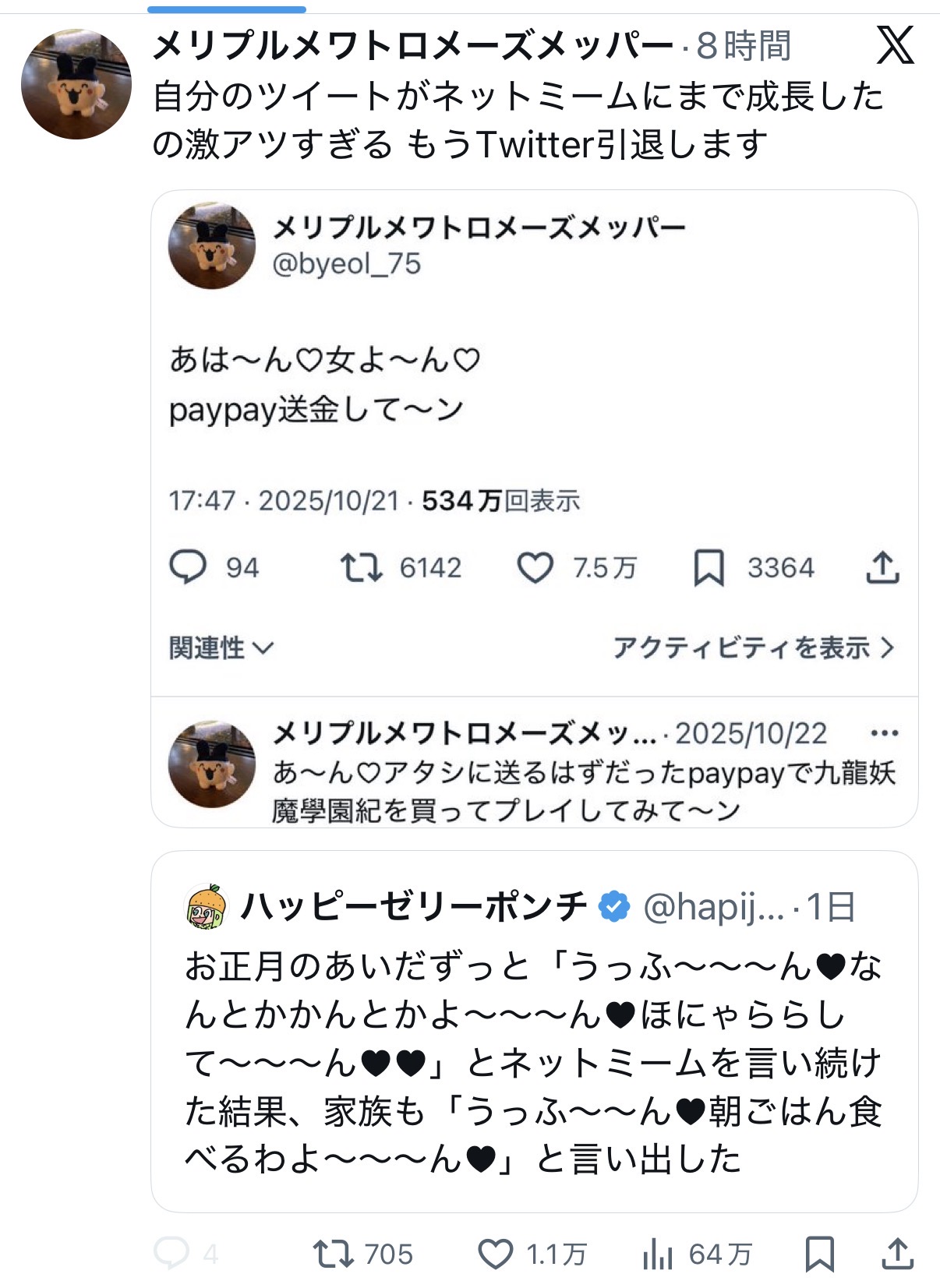
Task: Click reply icon showing 94 replies
Action: coord(188,567)
